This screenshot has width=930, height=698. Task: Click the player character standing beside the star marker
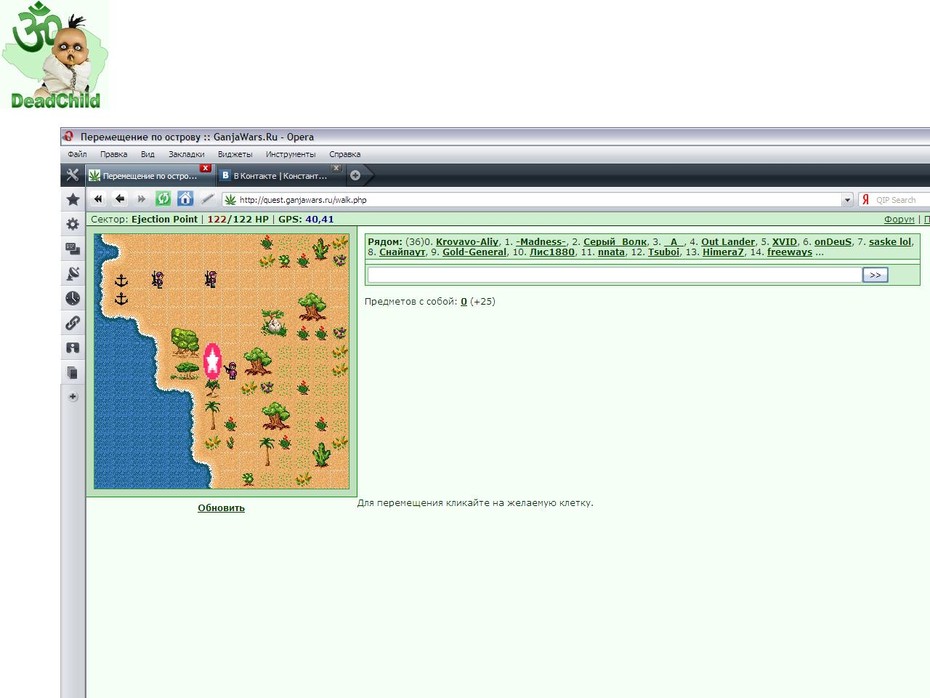(232, 370)
